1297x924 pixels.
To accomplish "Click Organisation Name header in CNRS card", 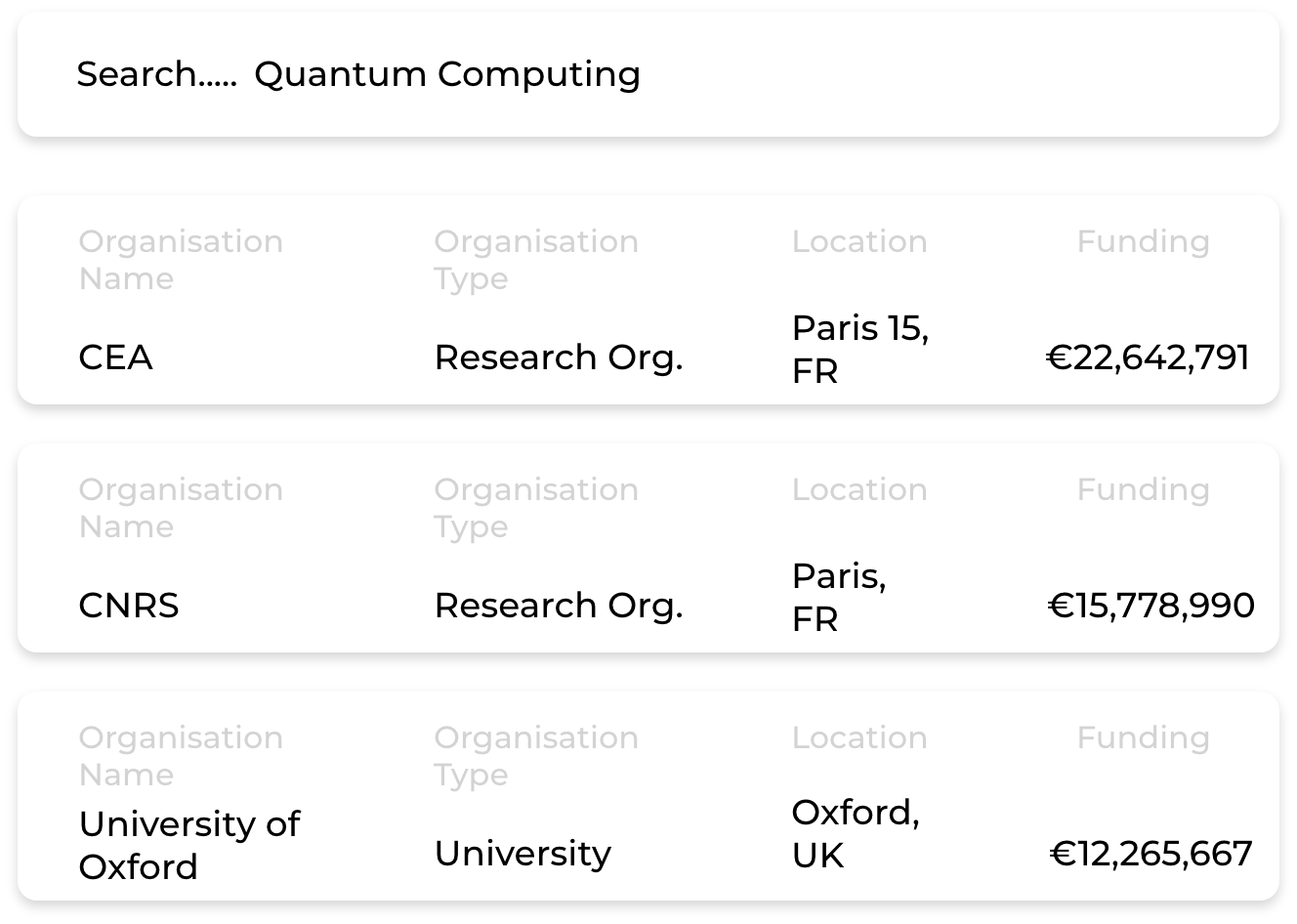I will coord(181,508).
